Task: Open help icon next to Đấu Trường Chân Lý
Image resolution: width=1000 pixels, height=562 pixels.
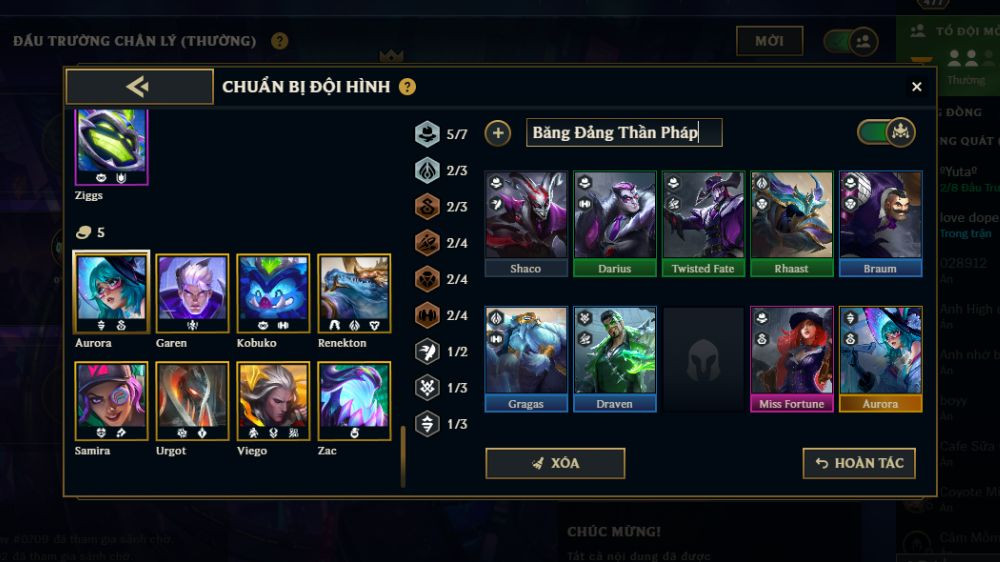Action: [279, 41]
